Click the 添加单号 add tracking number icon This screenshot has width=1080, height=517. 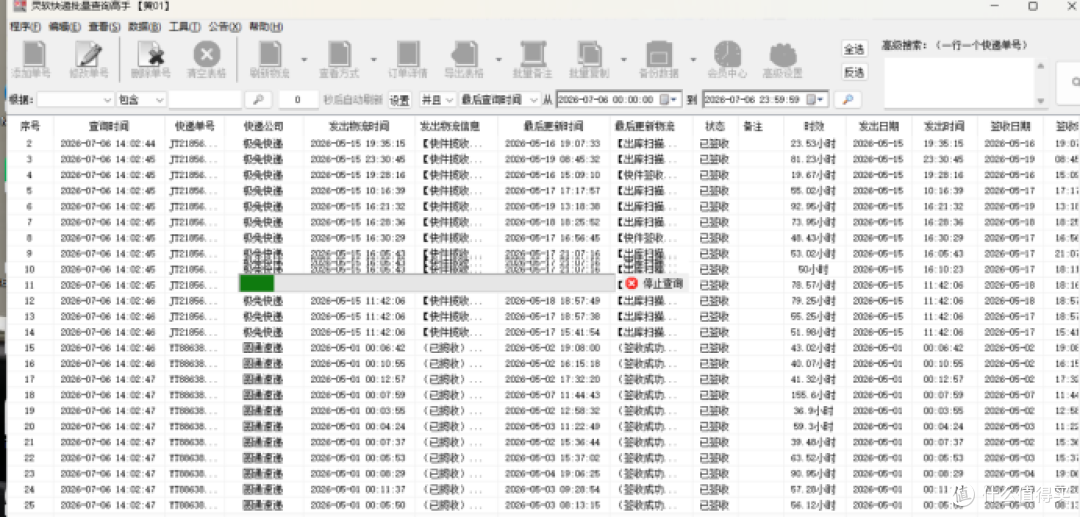(x=32, y=54)
